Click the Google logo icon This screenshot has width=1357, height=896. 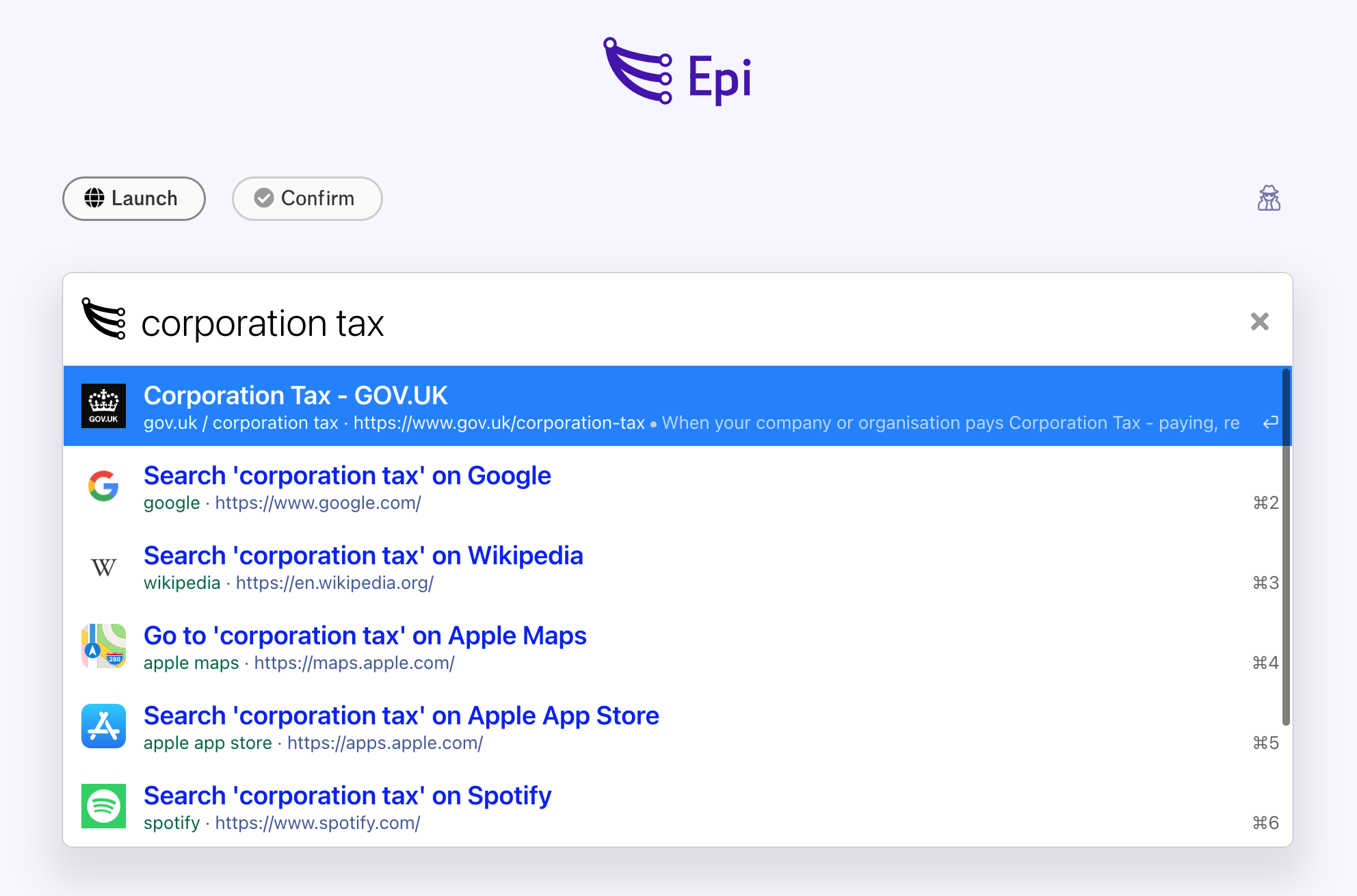click(103, 486)
